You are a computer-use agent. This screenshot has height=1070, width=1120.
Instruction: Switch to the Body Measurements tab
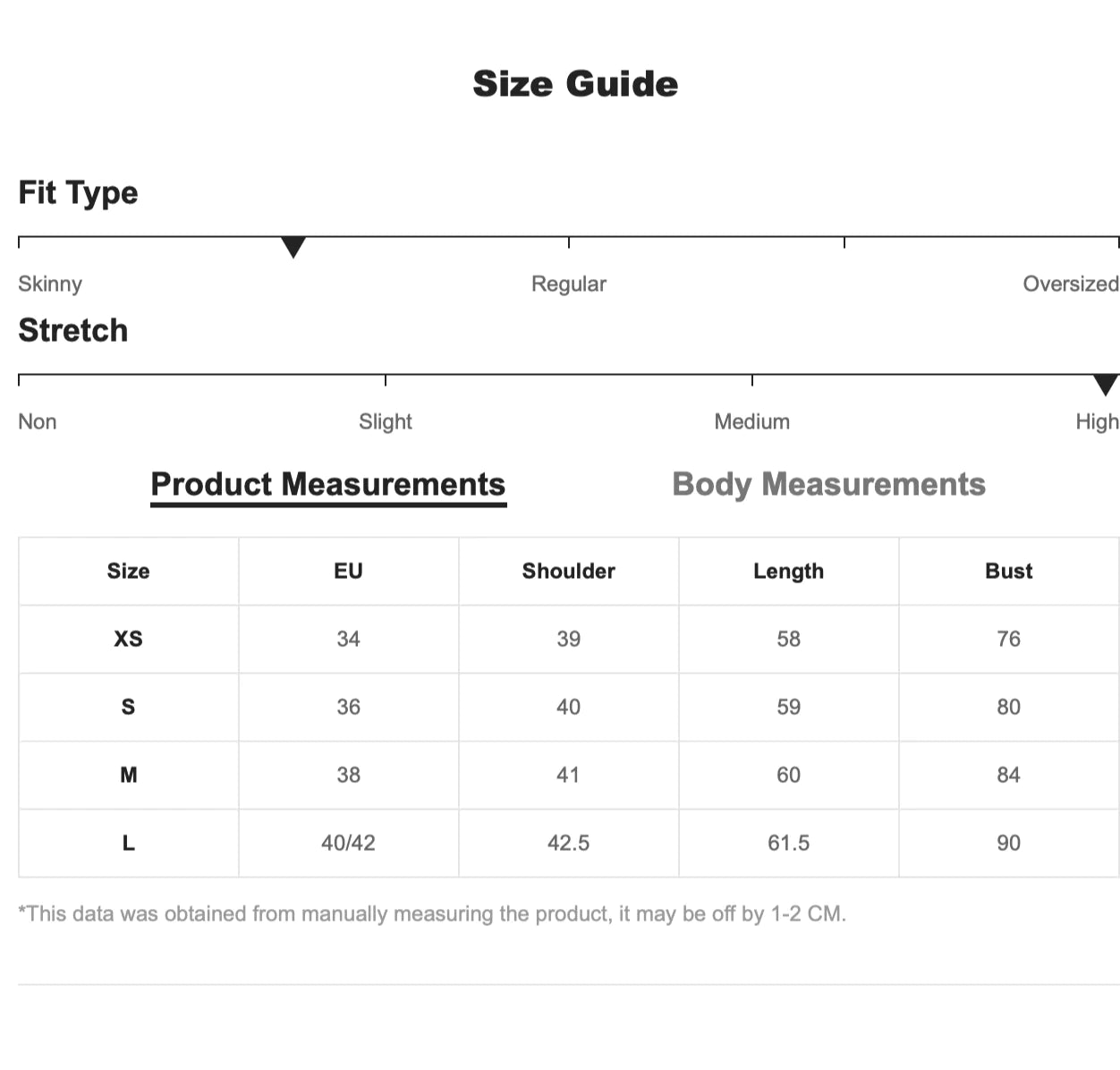coord(828,484)
